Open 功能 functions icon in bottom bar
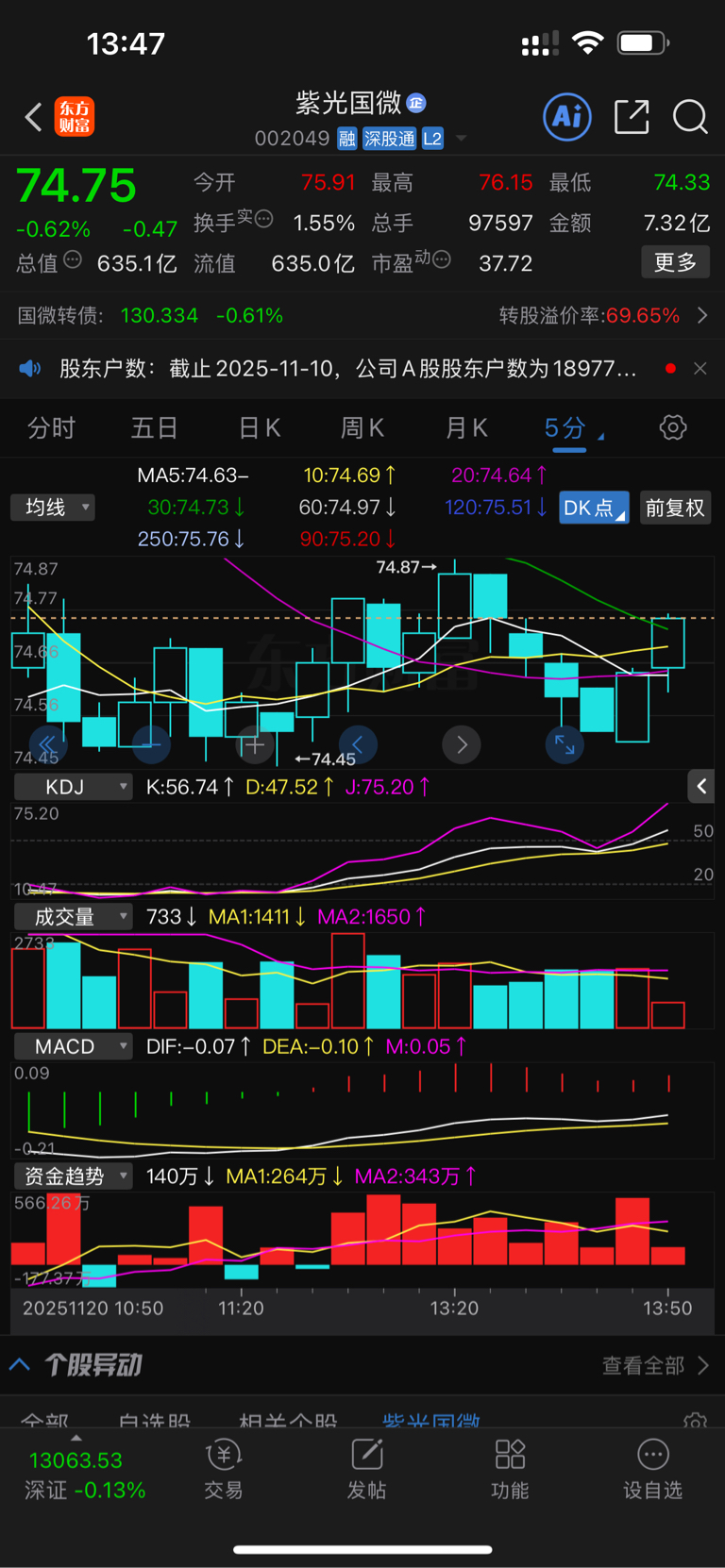 point(510,1470)
